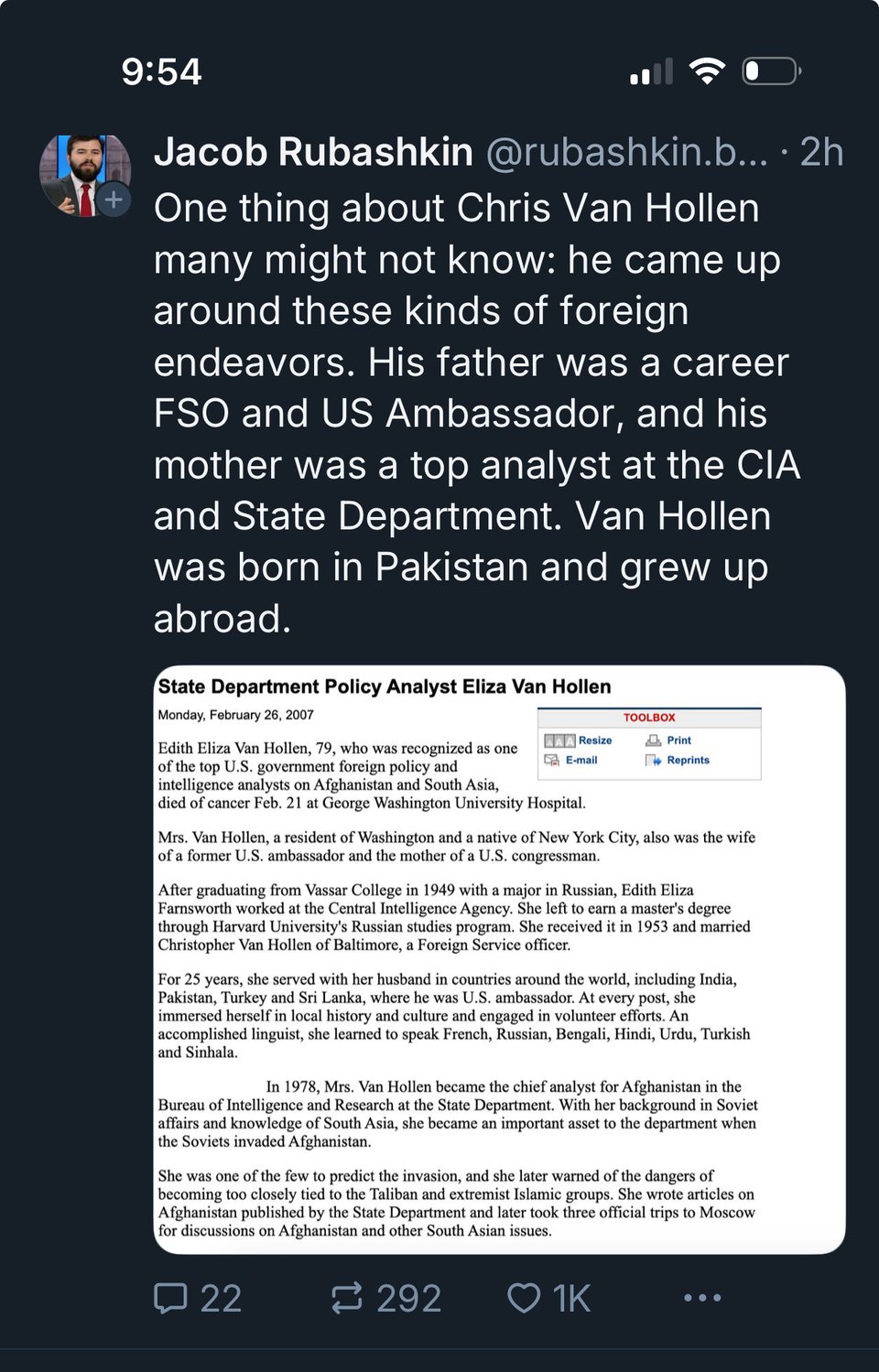The height and width of the screenshot is (1372, 879).
Task: Open the three-dot more options menu
Action: [702, 1298]
